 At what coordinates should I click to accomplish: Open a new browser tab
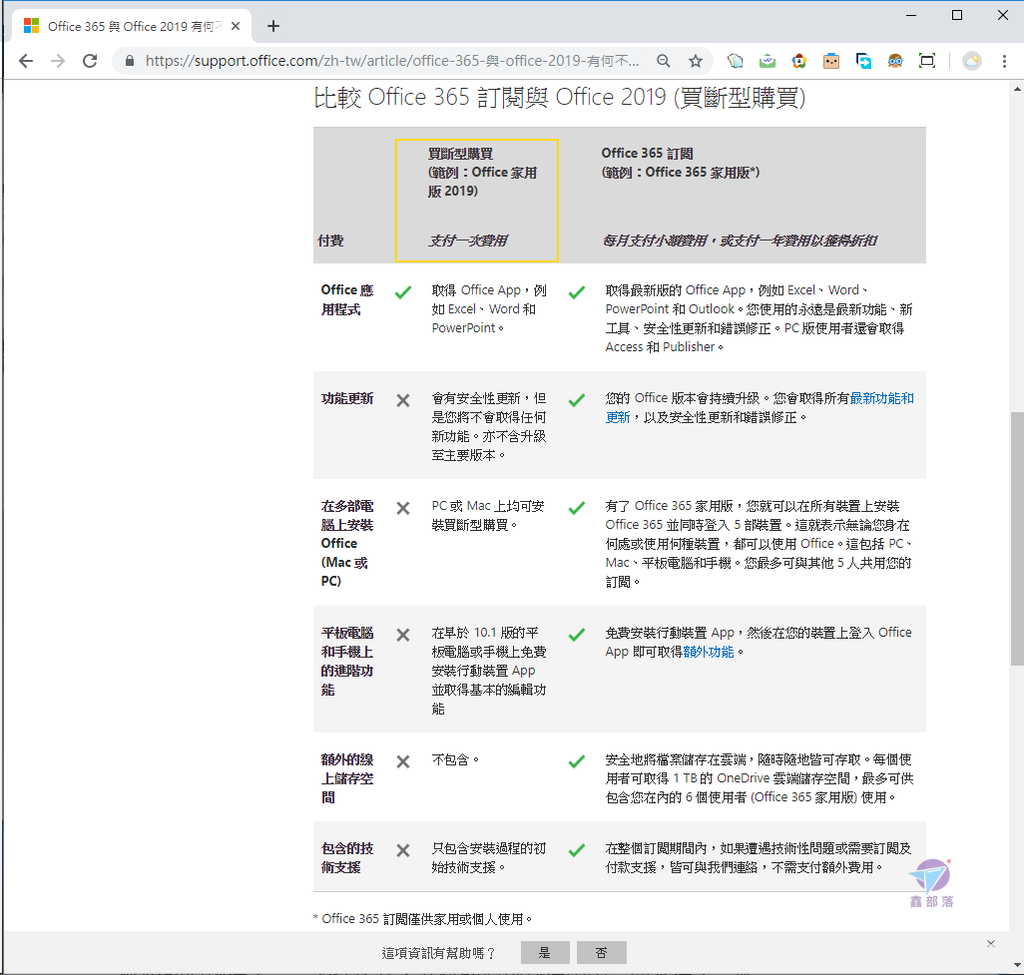(x=274, y=26)
